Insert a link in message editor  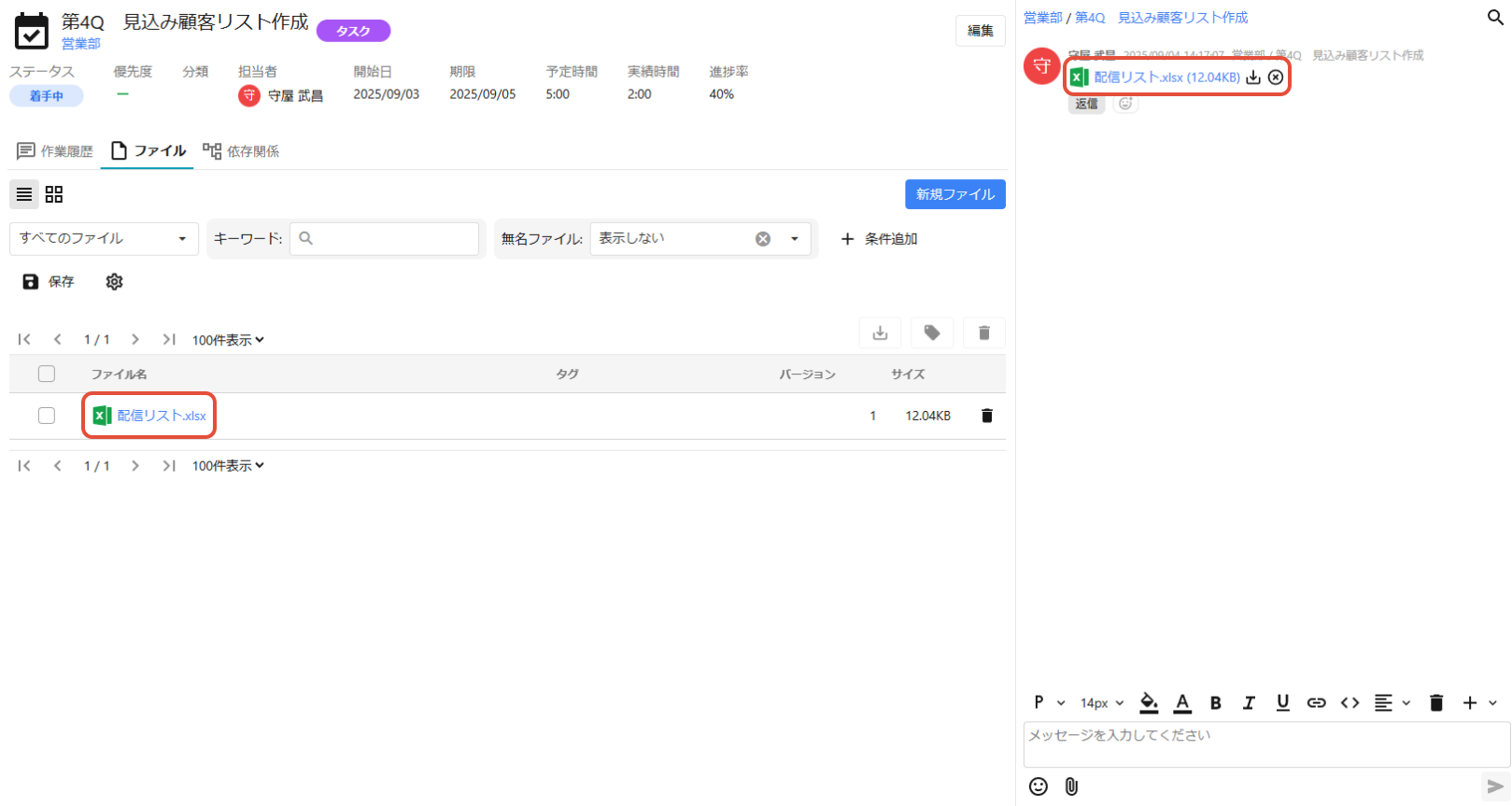1316,702
